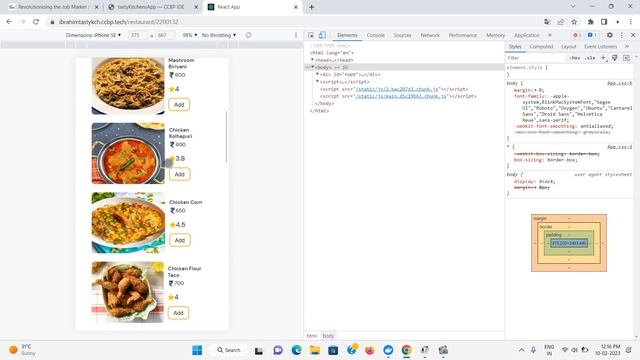
Task: Open the Event Listeners tab
Action: coord(600,47)
